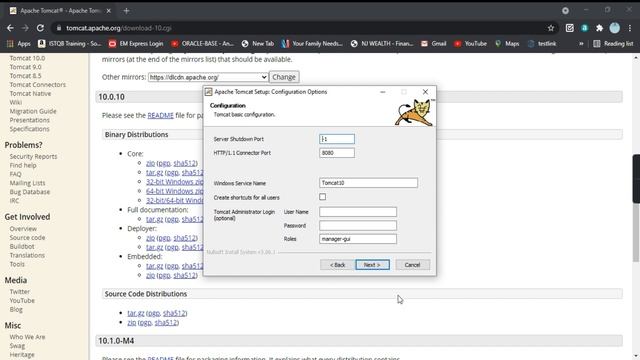Open Your Family Needs bookmark

(312, 44)
